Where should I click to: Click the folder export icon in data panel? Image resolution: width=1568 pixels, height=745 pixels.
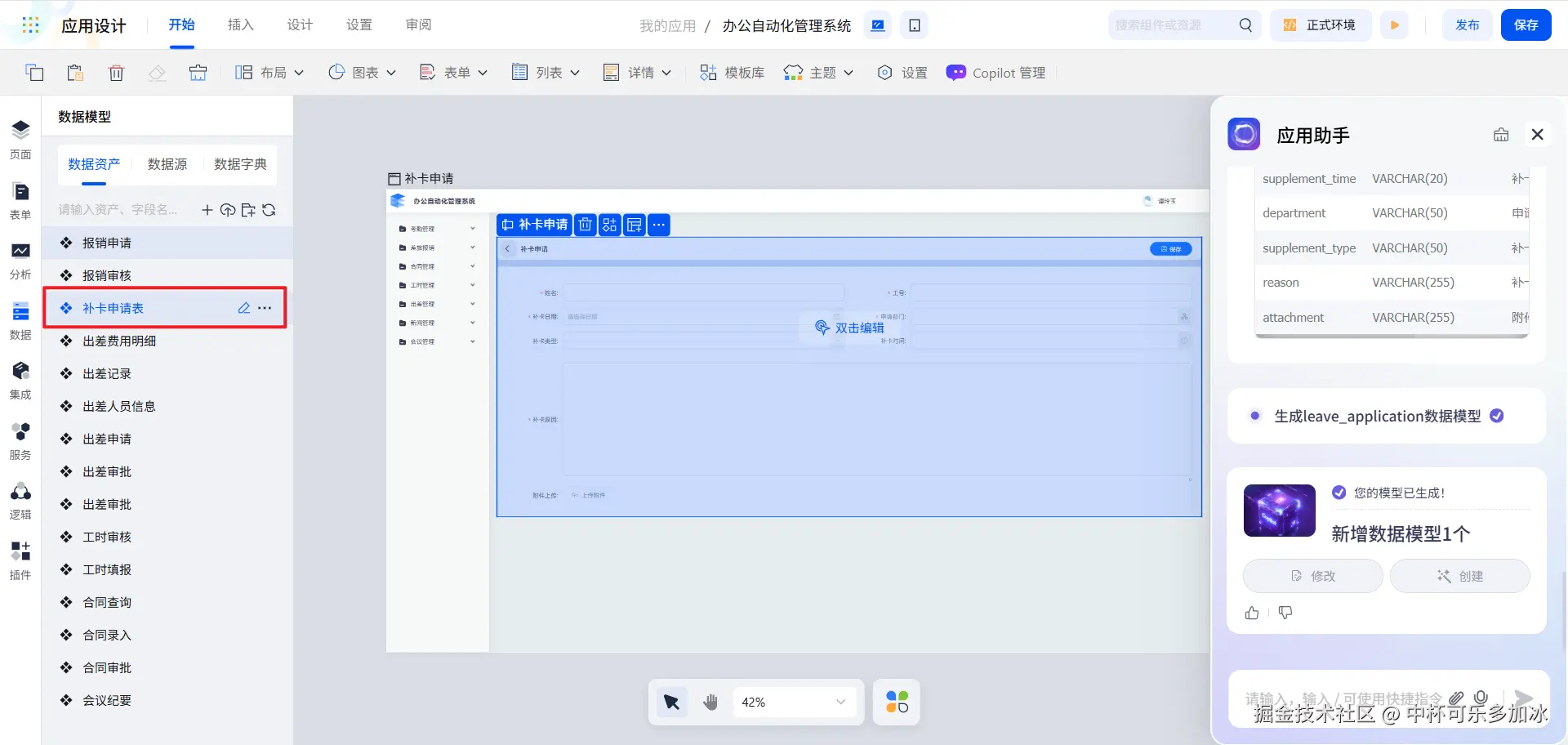click(x=248, y=210)
